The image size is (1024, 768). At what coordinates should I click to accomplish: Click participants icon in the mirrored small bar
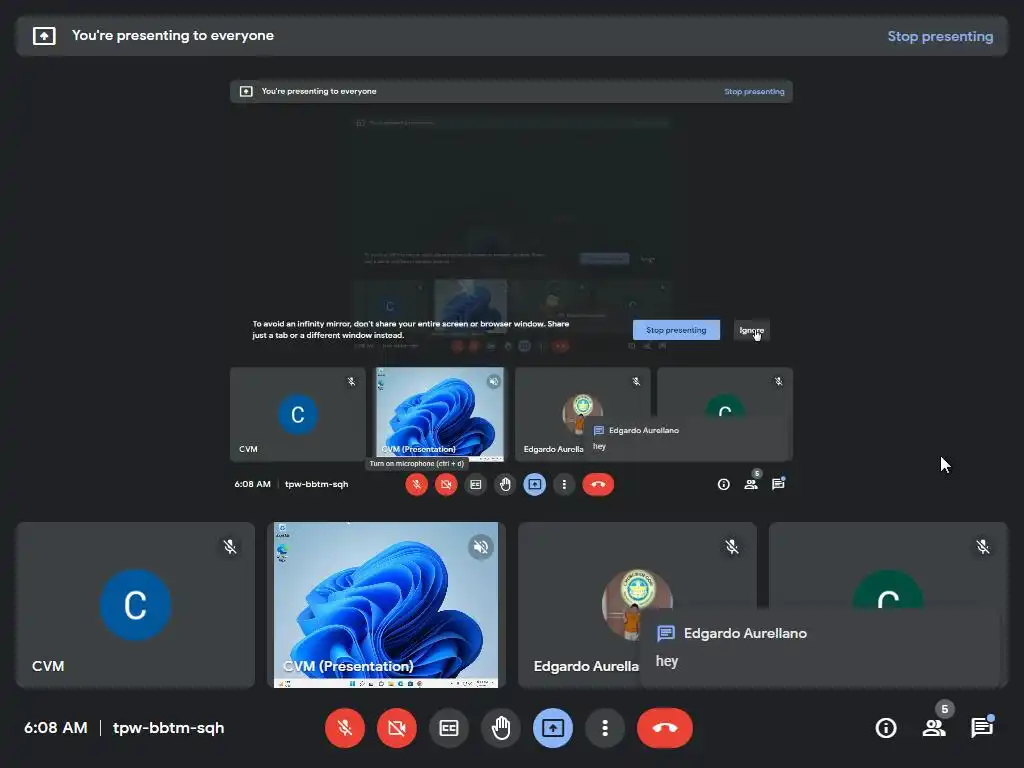pyautogui.click(x=751, y=485)
